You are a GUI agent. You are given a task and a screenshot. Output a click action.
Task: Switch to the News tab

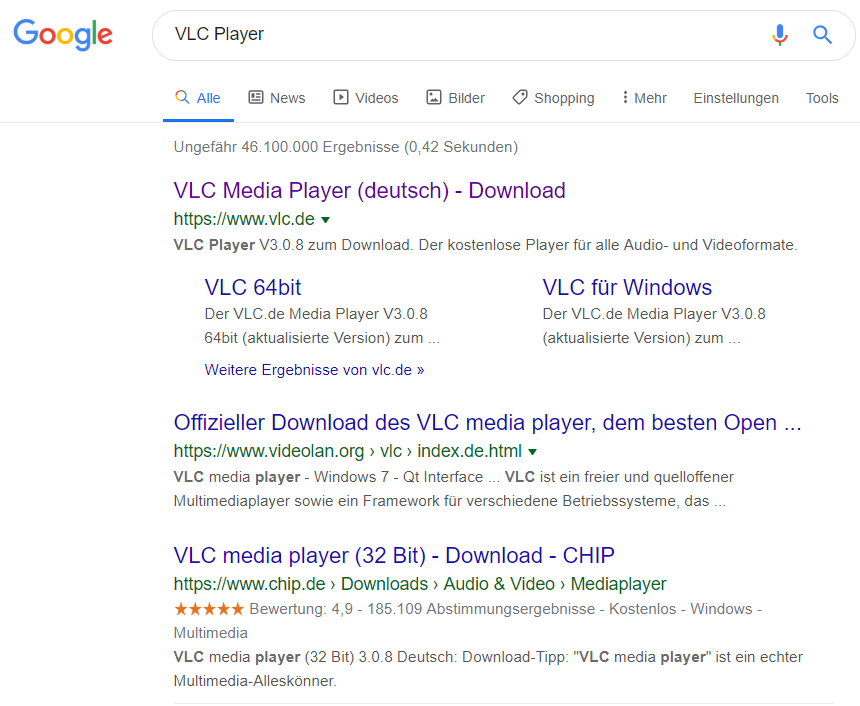click(277, 98)
